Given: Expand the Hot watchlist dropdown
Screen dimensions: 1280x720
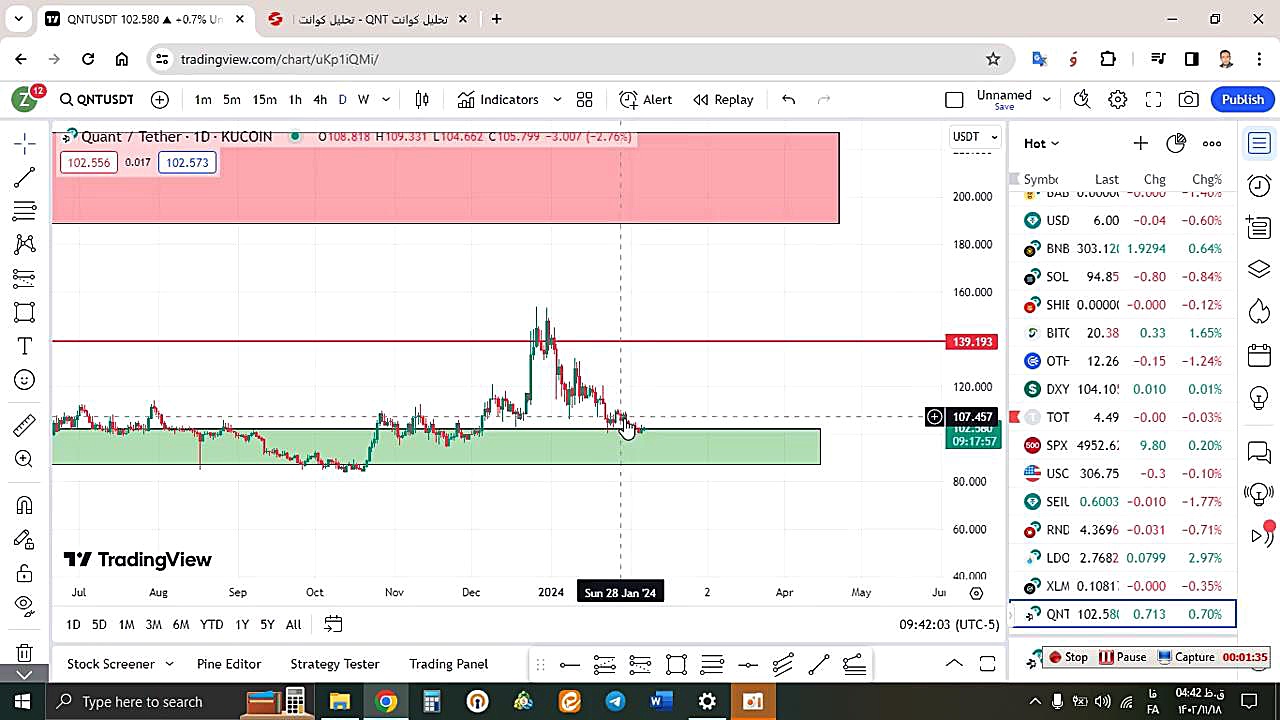Looking at the screenshot, I should (1041, 144).
